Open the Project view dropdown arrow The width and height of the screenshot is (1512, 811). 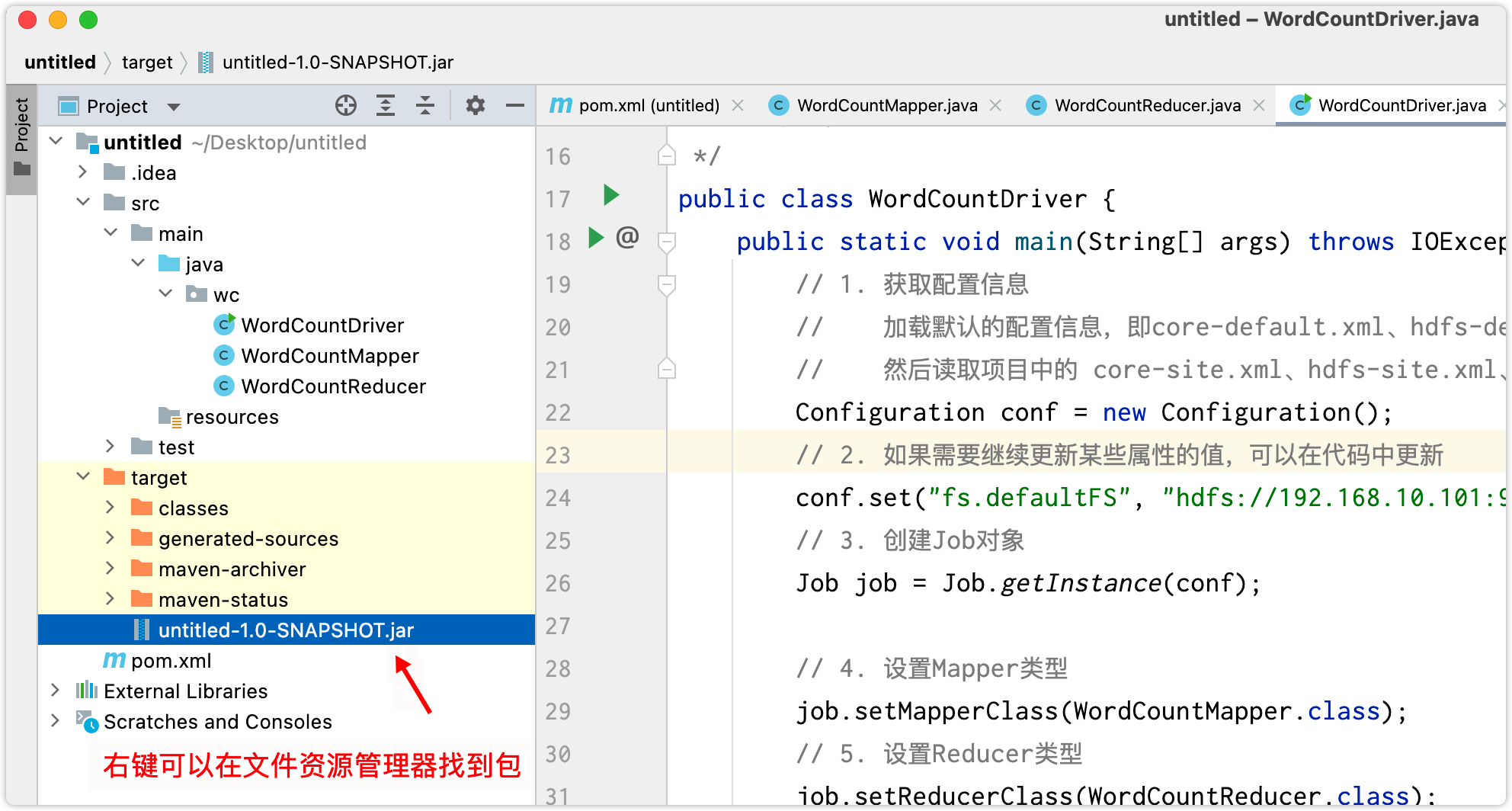(x=174, y=107)
